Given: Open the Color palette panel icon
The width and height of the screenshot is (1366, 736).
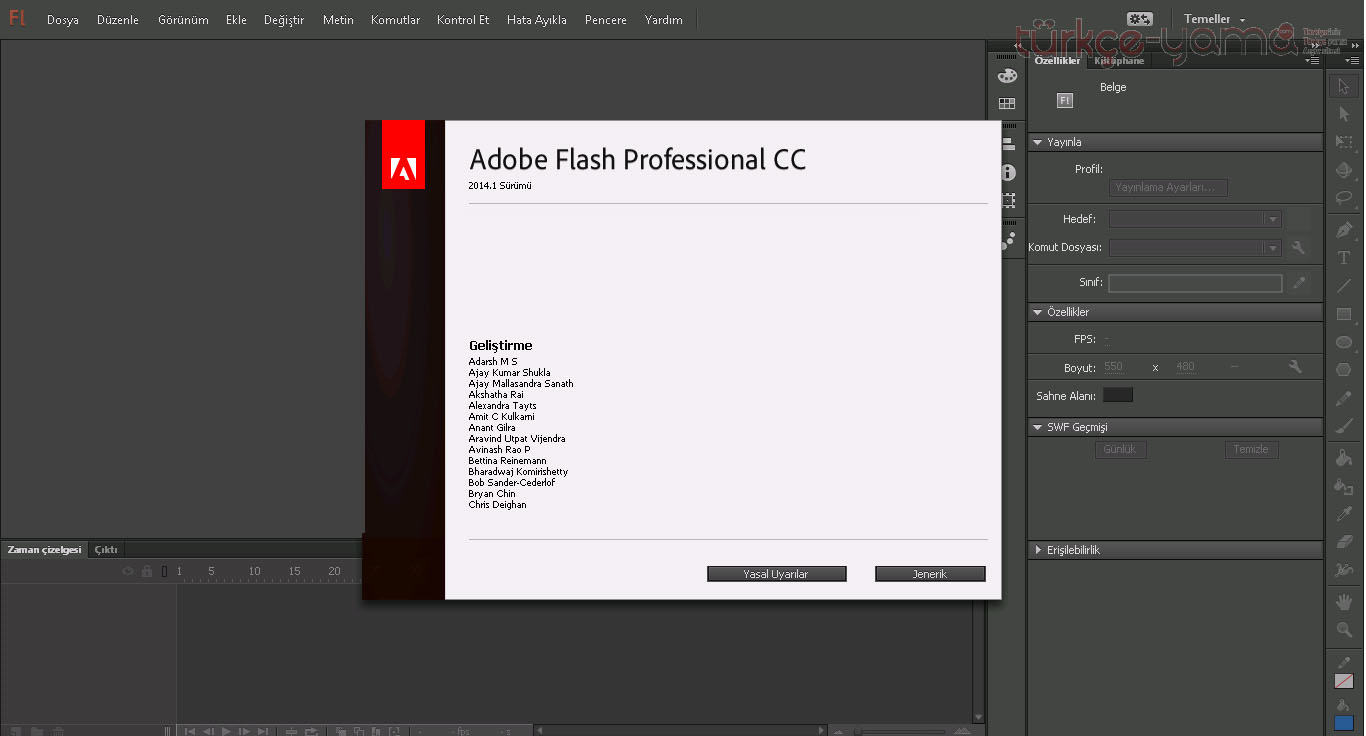Looking at the screenshot, I should click(1007, 76).
